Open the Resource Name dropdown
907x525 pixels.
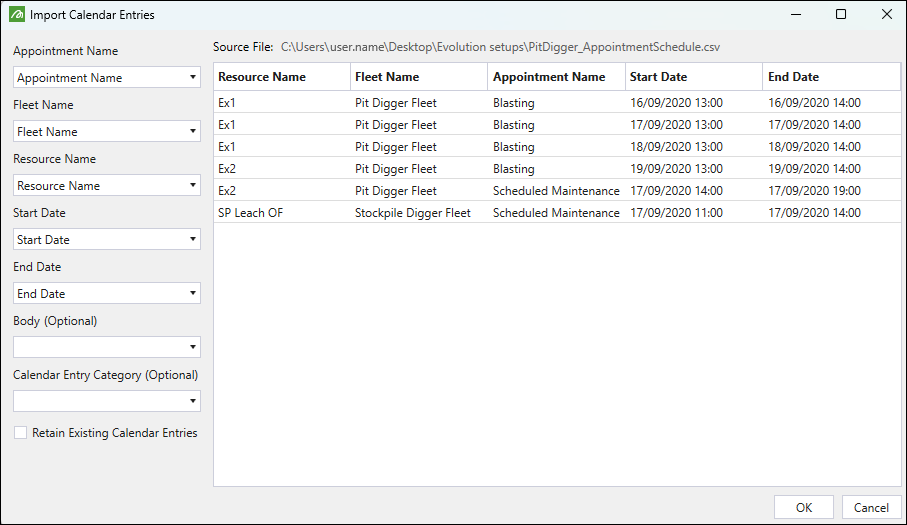(x=107, y=185)
